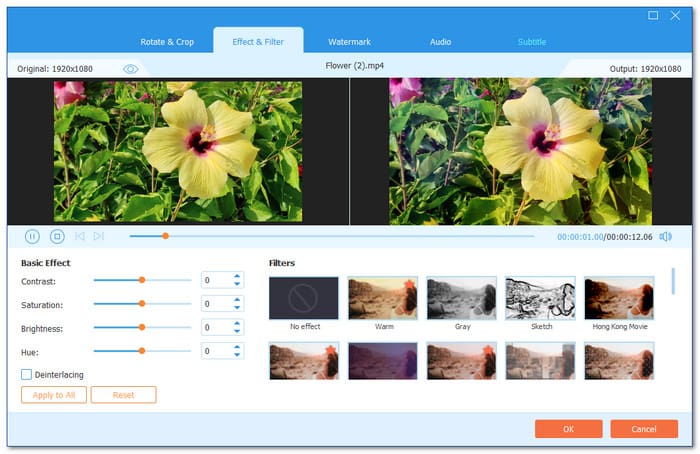This screenshot has width=700, height=454.
Task: Click the Filters list scrollbar
Action: (x=673, y=281)
